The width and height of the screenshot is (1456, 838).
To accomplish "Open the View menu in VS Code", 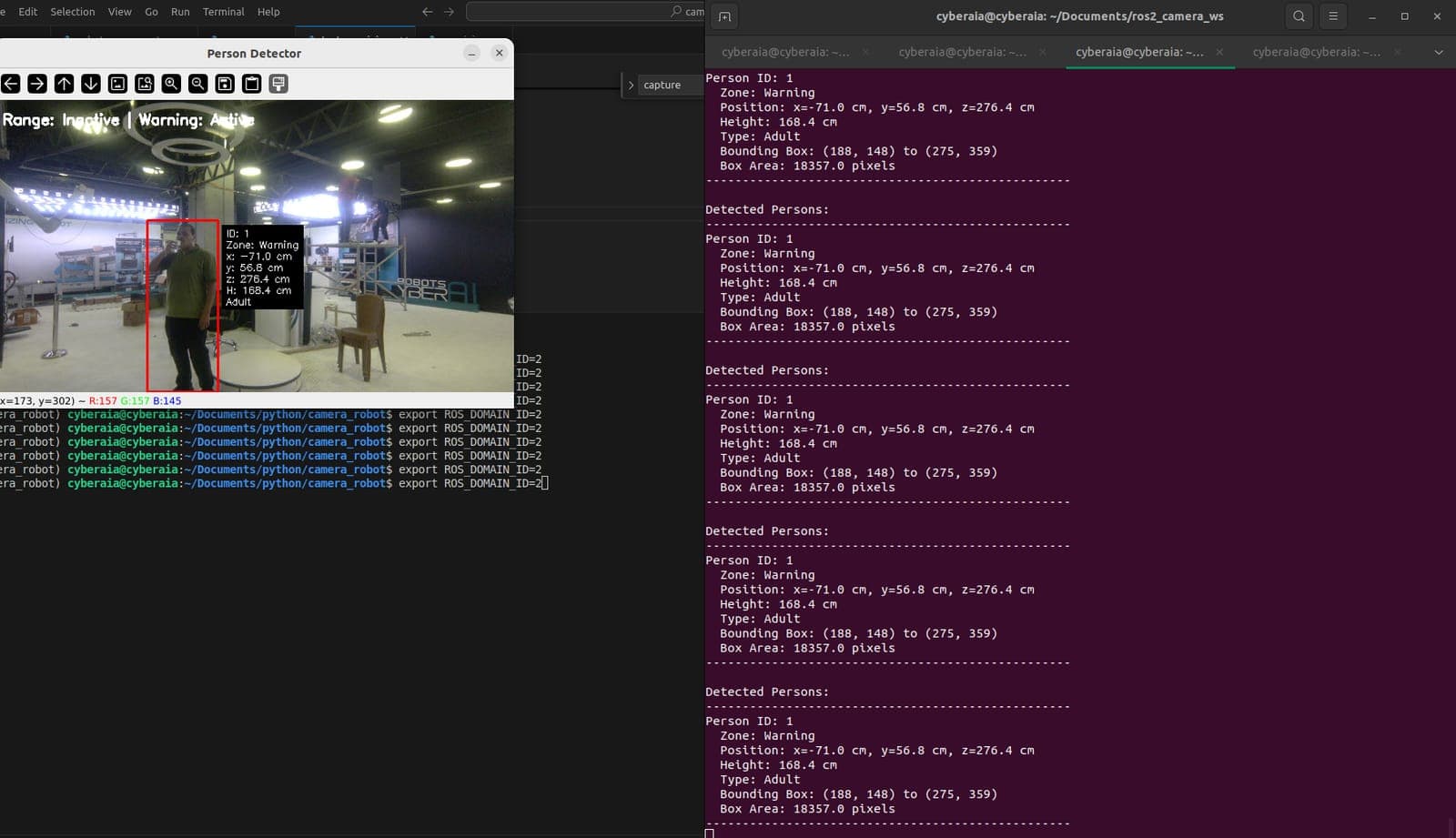I will coord(120,12).
